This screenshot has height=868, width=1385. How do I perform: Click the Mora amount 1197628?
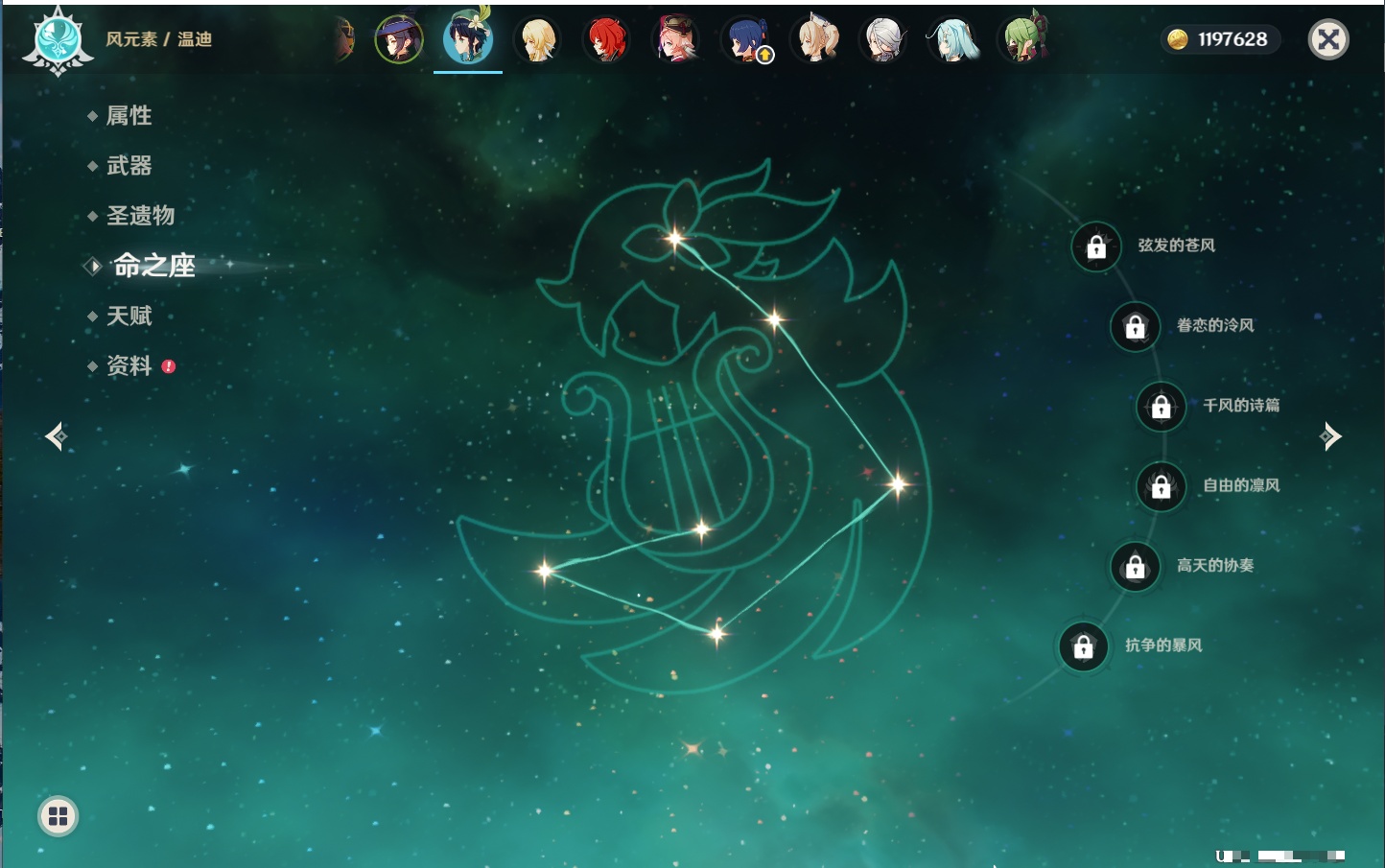pyautogui.click(x=1232, y=39)
